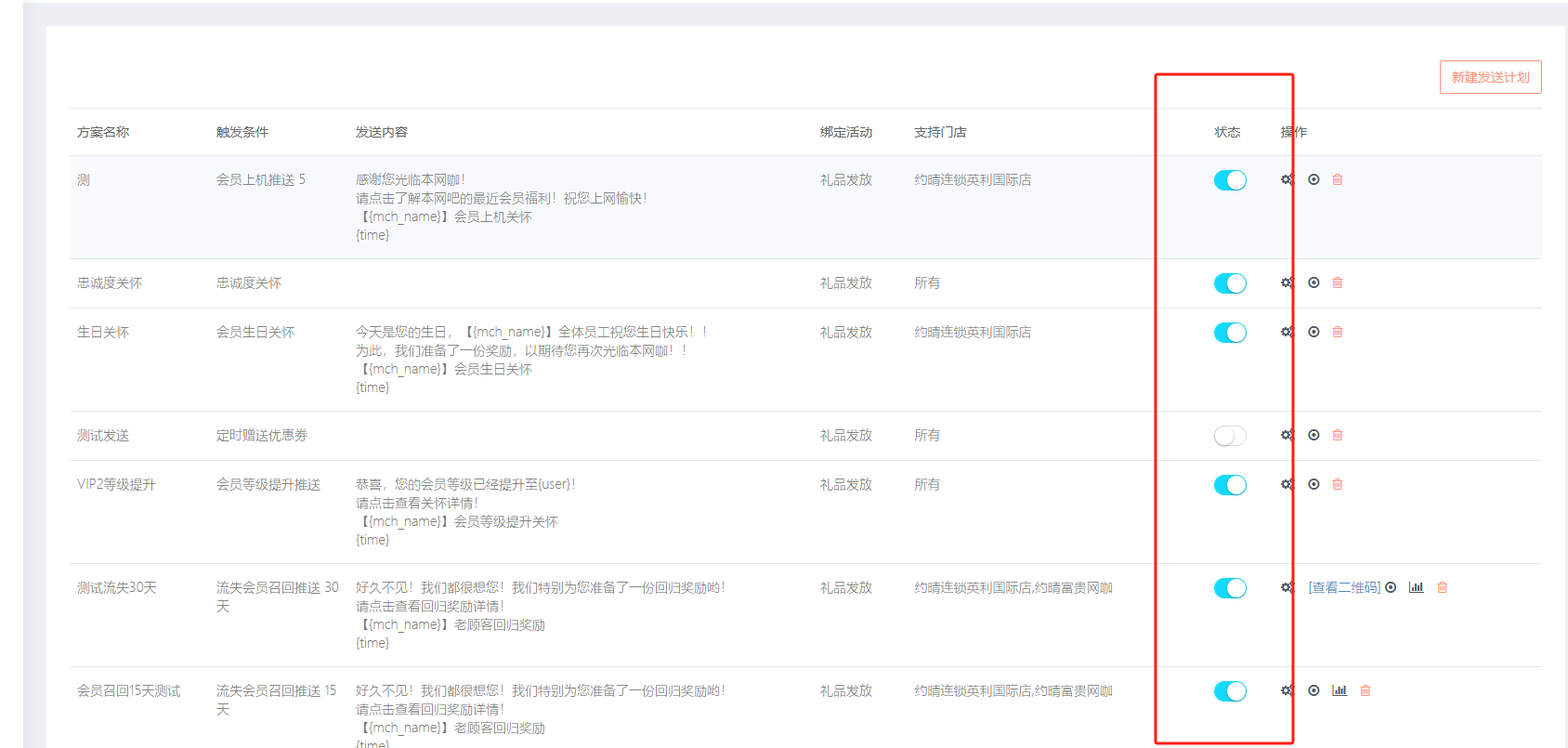Select the 测试流失30天 plan name
This screenshot has height=748, width=1568.
coord(117,587)
